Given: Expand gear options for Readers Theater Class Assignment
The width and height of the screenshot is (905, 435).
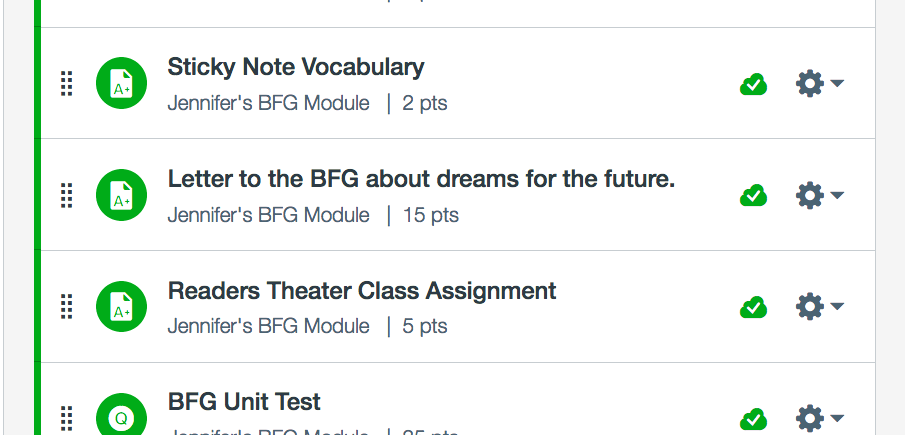Looking at the screenshot, I should pyautogui.click(x=819, y=306).
